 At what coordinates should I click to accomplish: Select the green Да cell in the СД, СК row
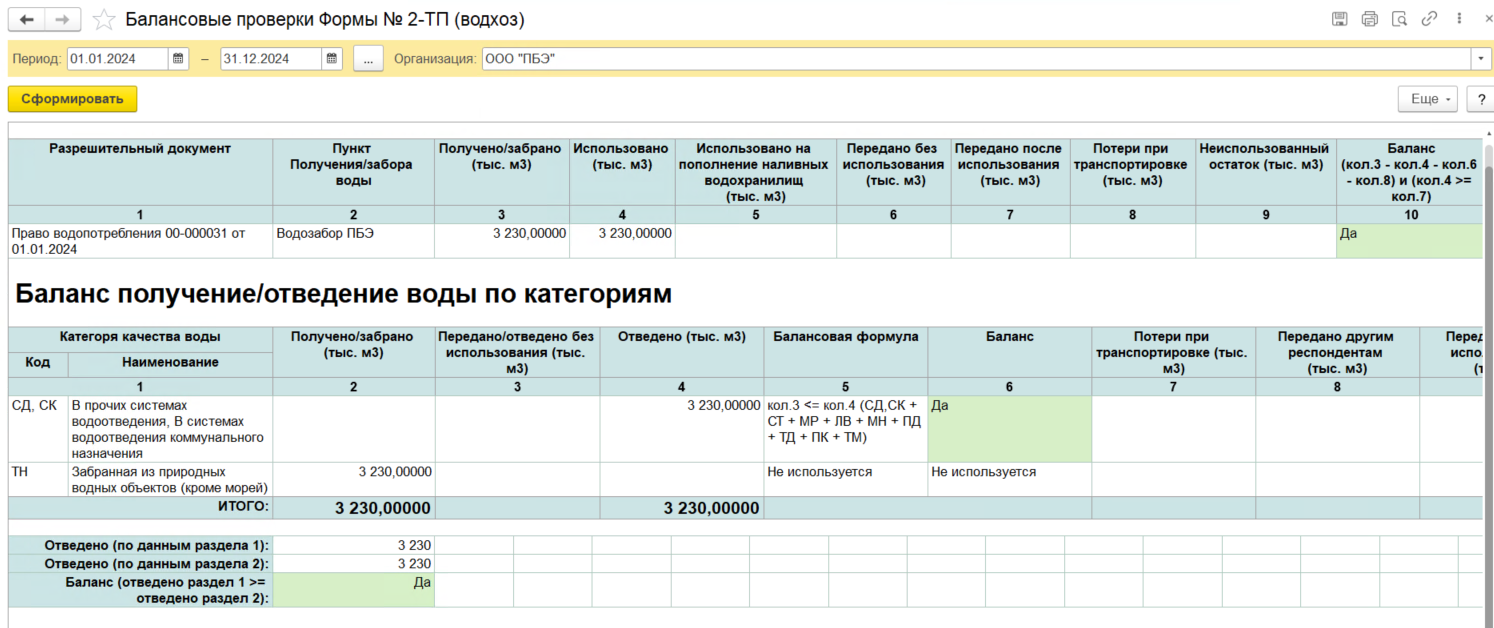click(1009, 429)
